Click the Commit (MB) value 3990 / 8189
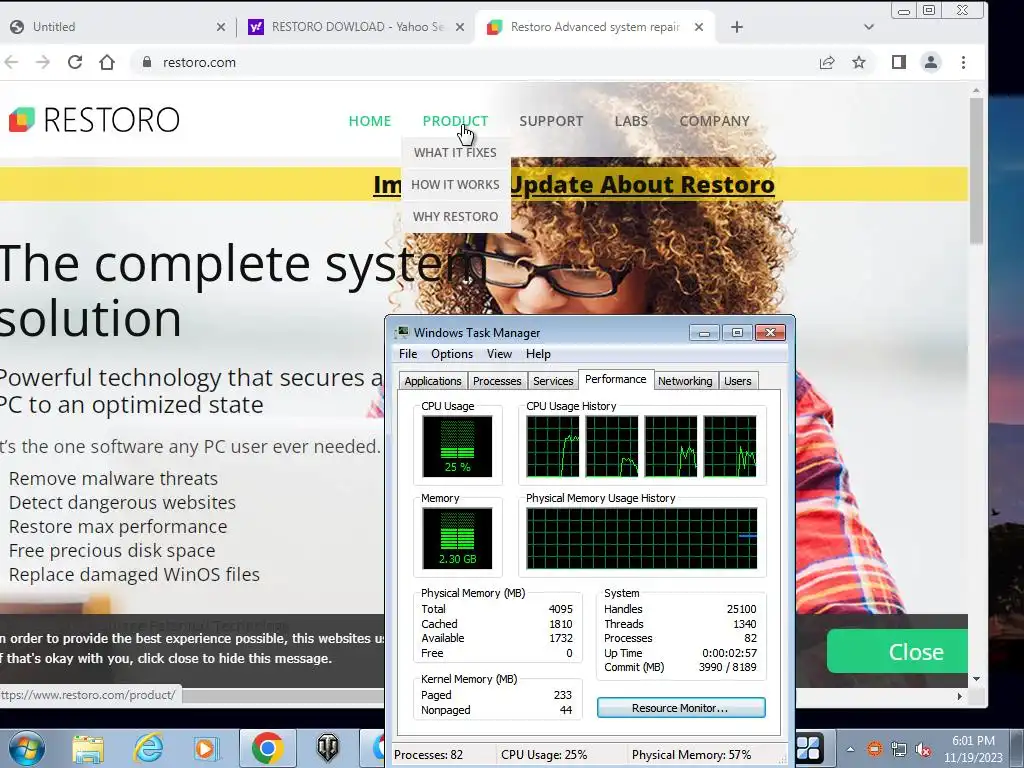1024x768 pixels. [728, 667]
